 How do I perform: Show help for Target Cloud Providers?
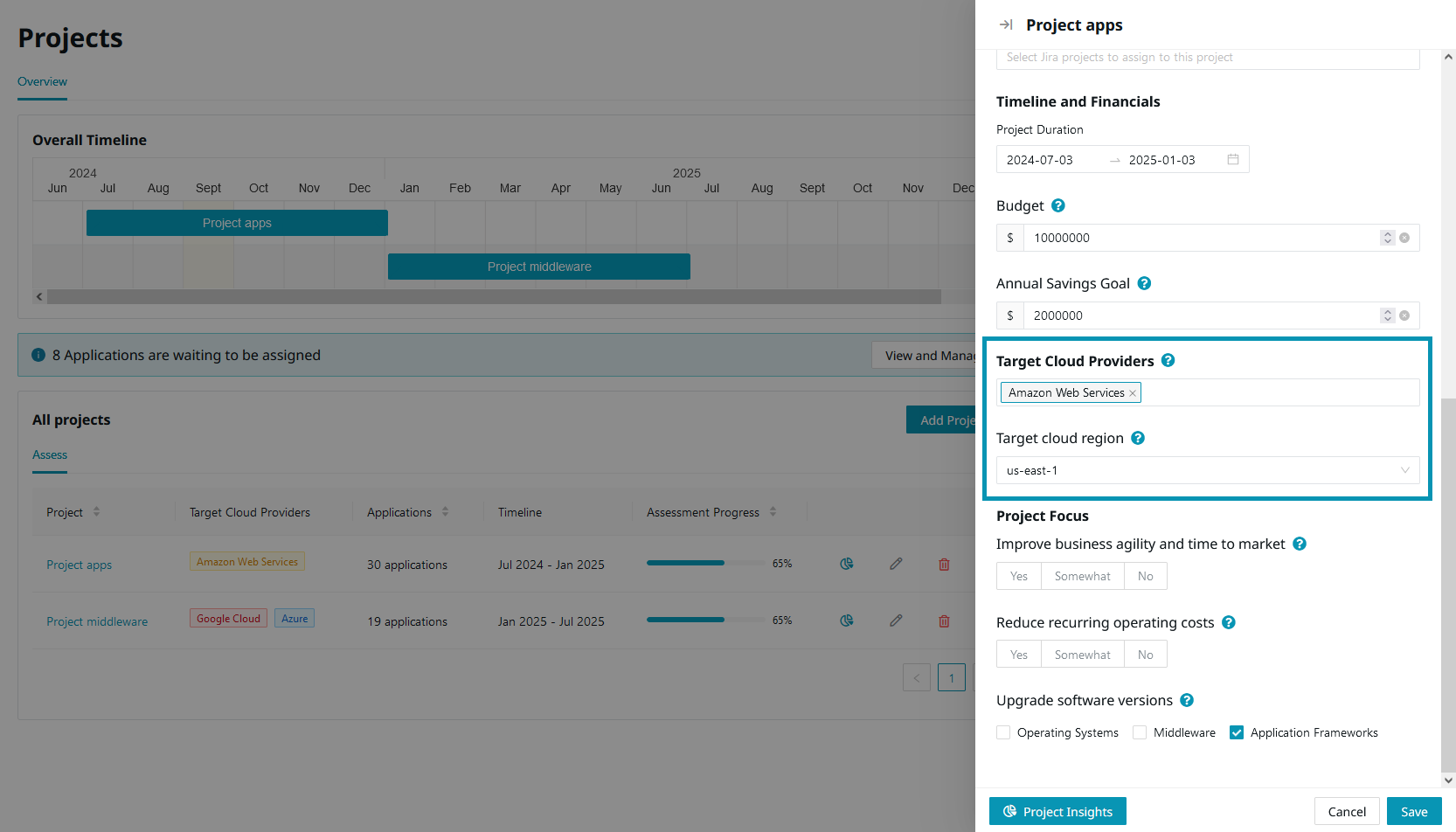[1168, 361]
